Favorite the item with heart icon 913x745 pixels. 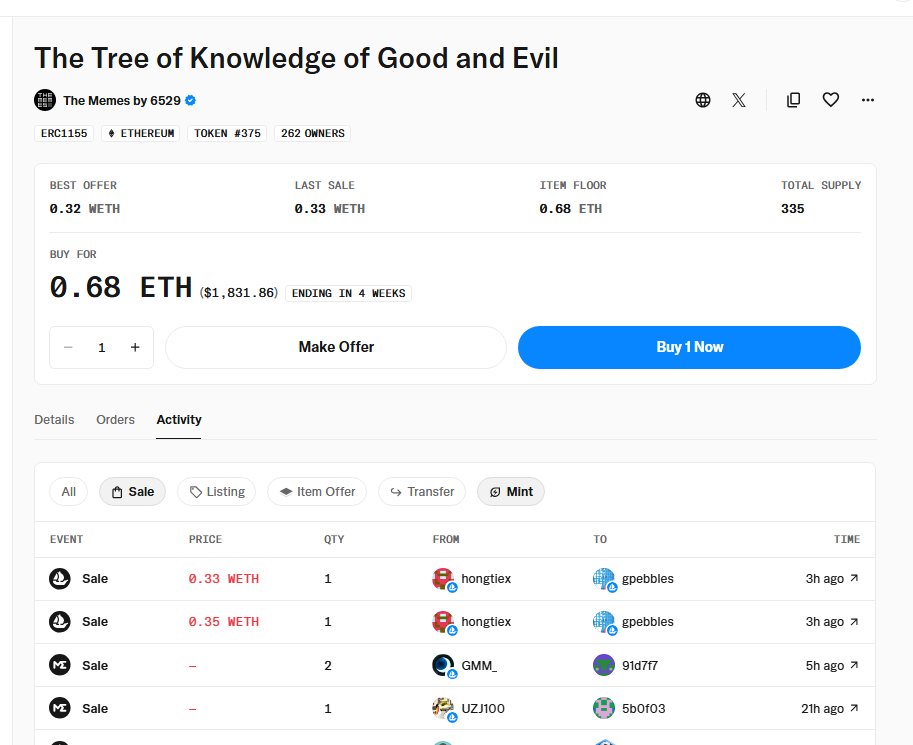pyautogui.click(x=830, y=100)
